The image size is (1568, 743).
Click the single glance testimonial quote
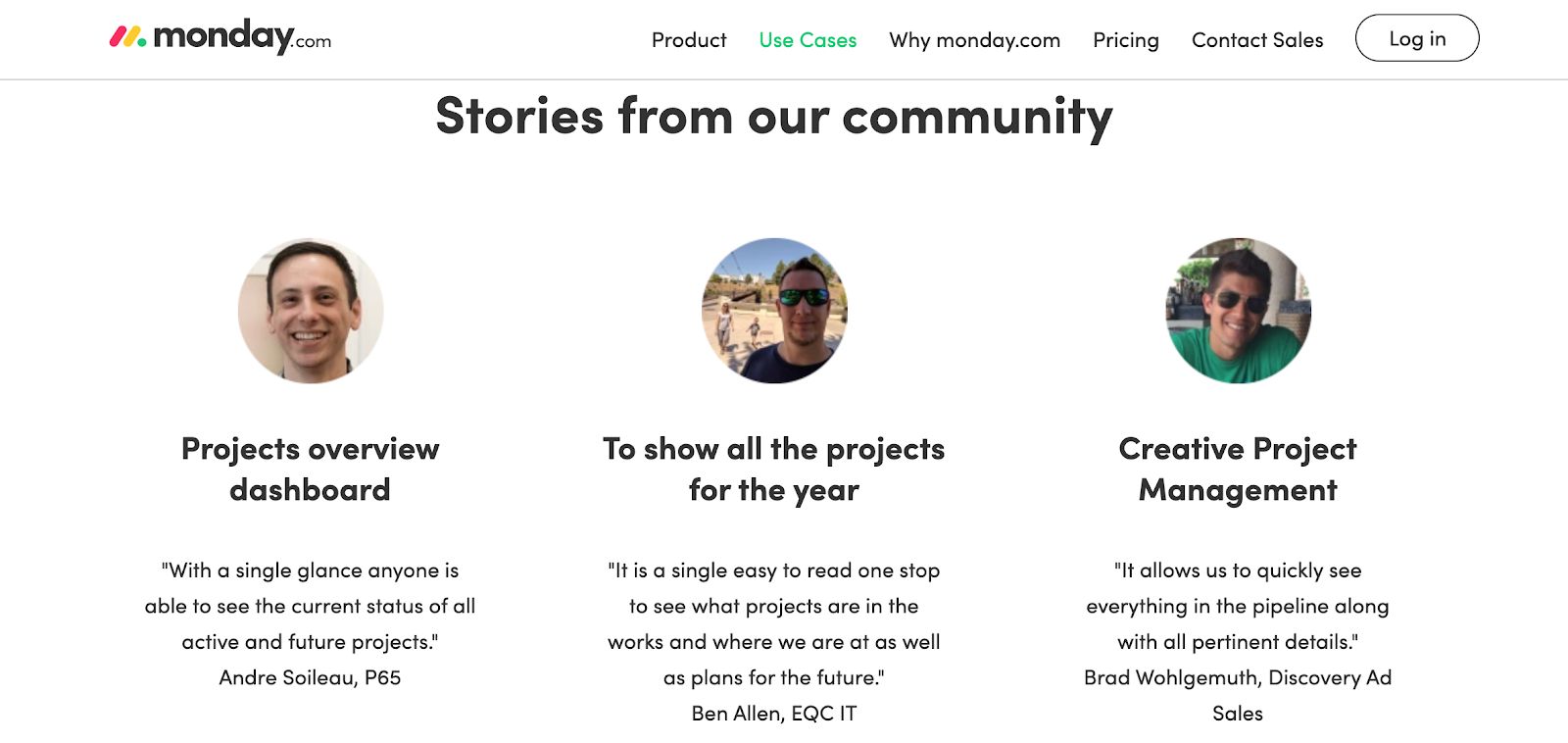tap(311, 606)
